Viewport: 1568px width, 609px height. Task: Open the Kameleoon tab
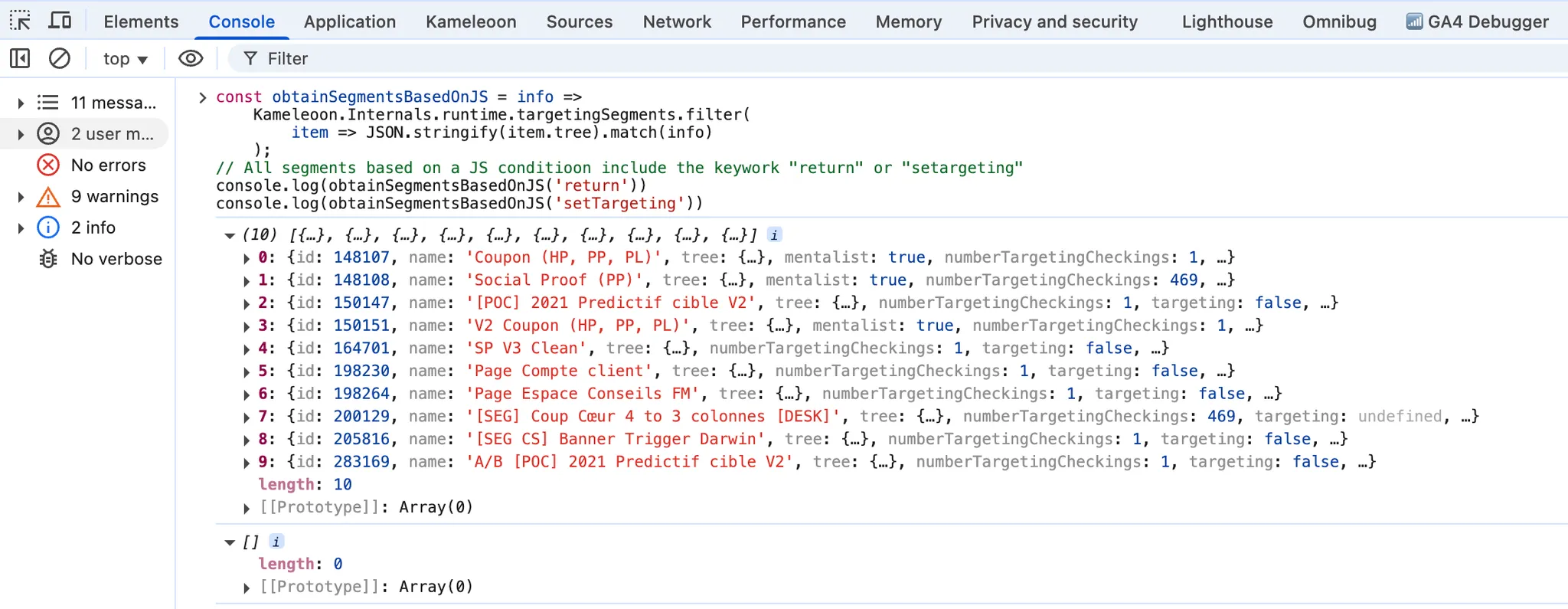pos(471,21)
